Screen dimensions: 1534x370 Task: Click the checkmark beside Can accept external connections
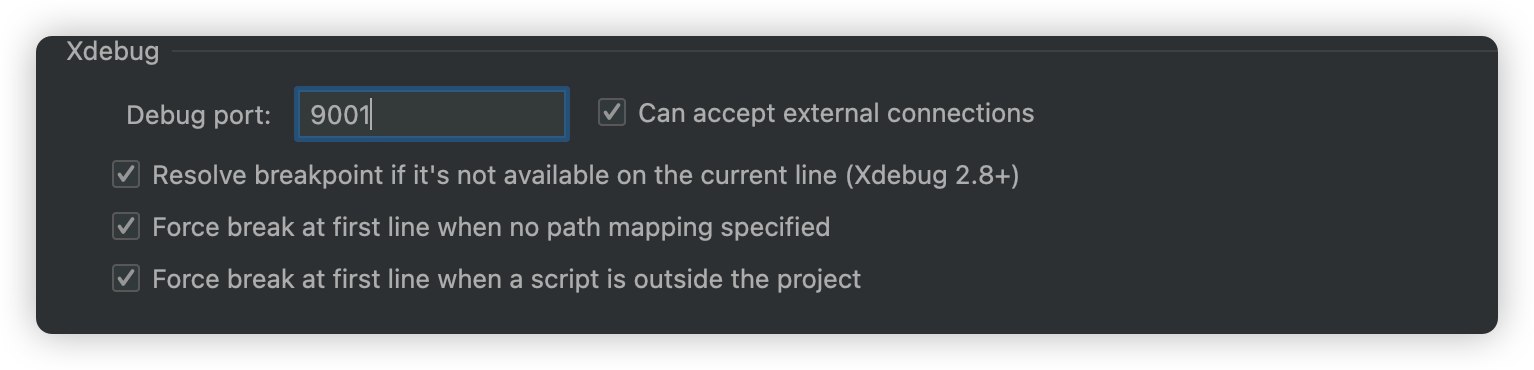pyautogui.click(x=612, y=112)
